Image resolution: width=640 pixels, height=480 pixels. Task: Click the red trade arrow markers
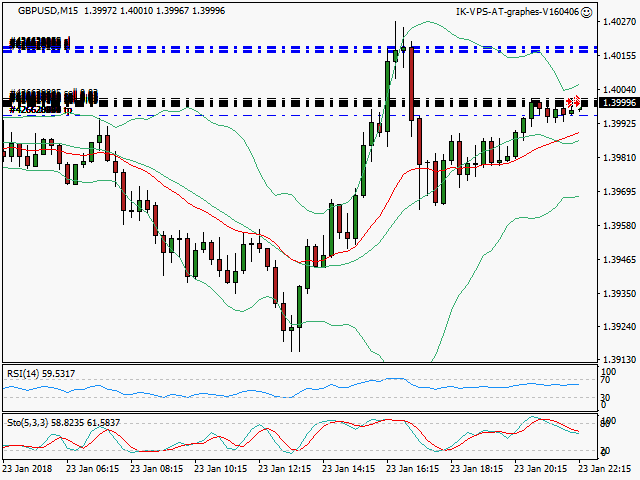point(572,102)
